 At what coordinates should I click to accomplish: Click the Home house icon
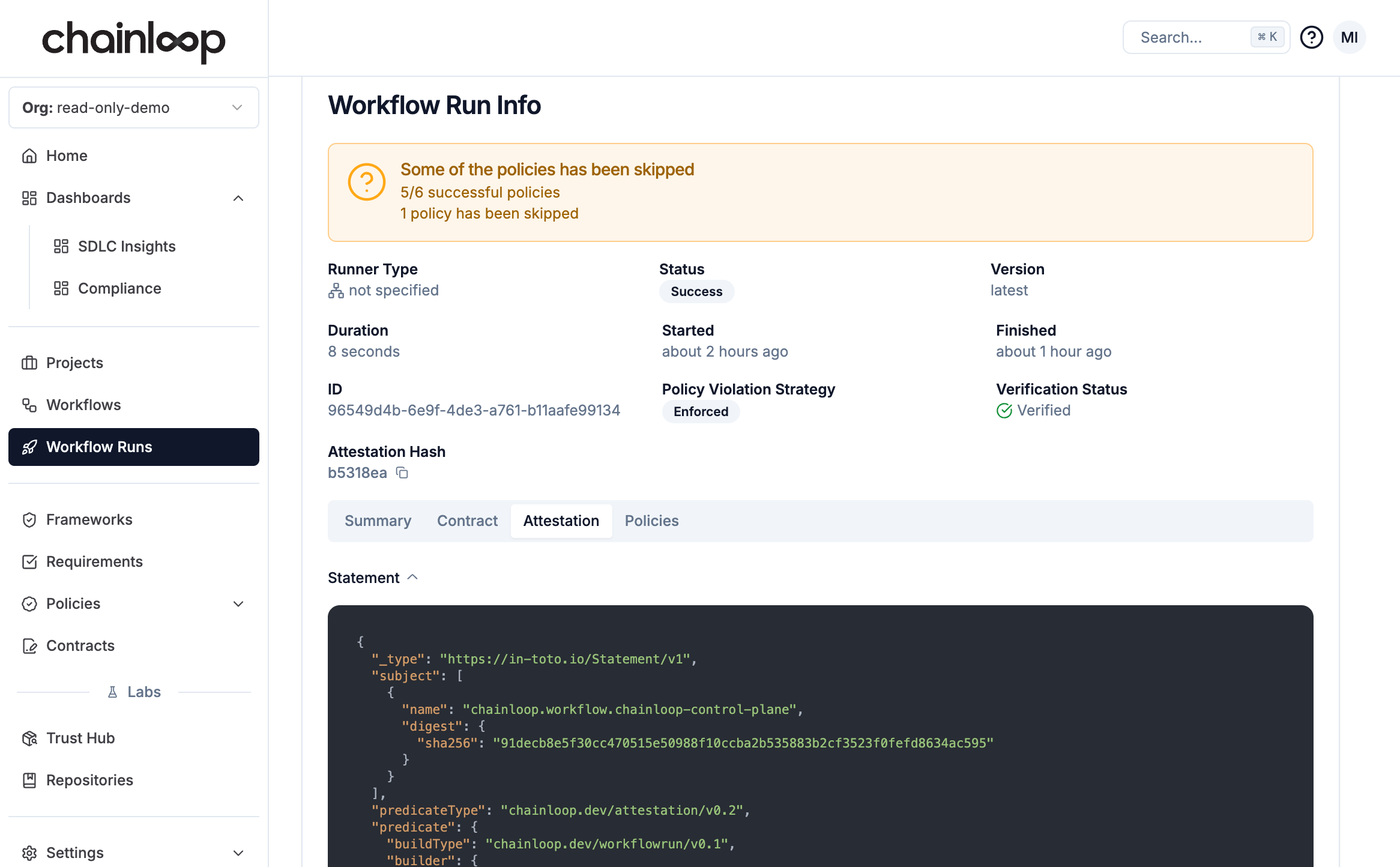point(29,156)
